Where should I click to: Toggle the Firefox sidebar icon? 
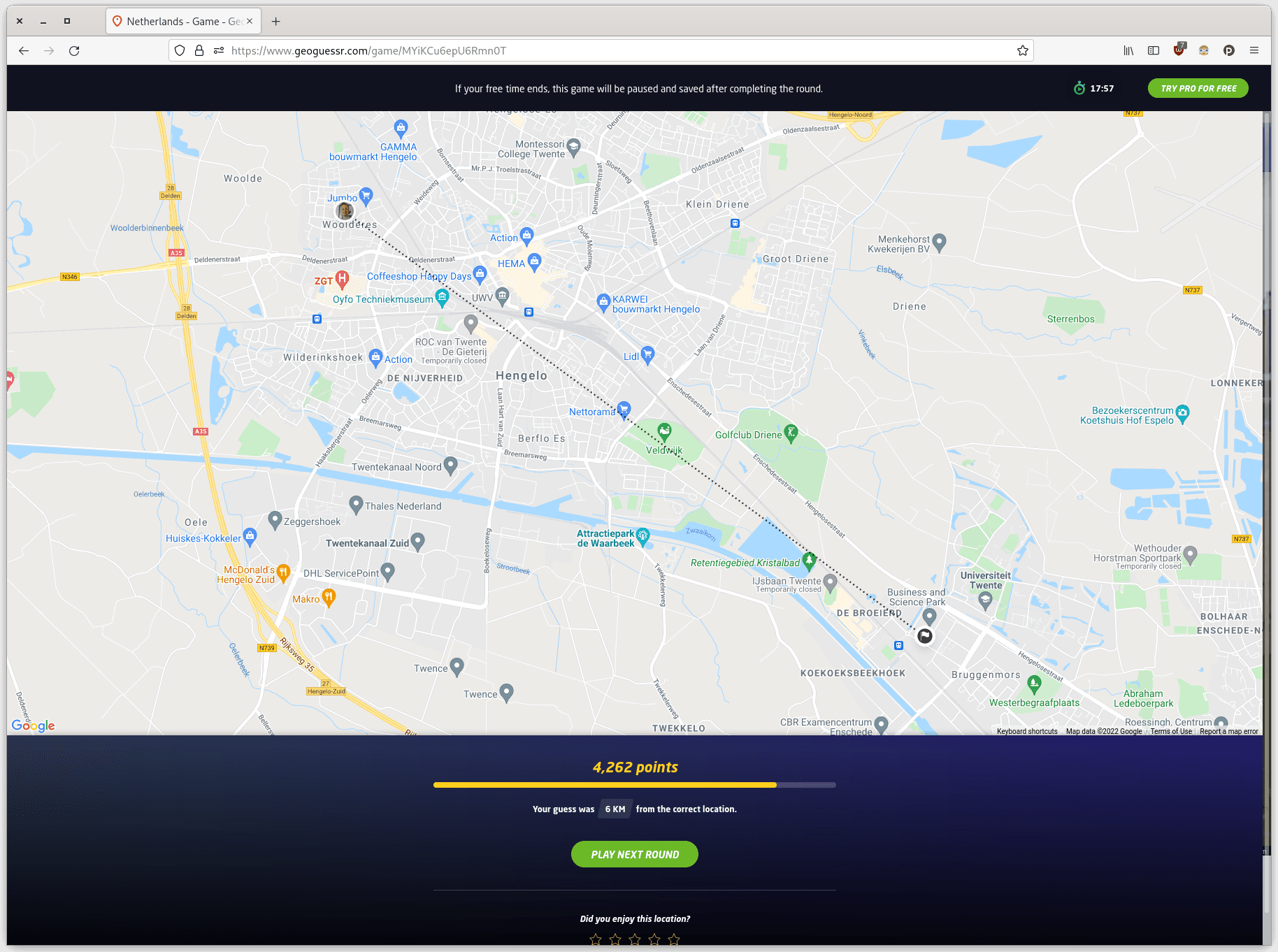[1154, 50]
